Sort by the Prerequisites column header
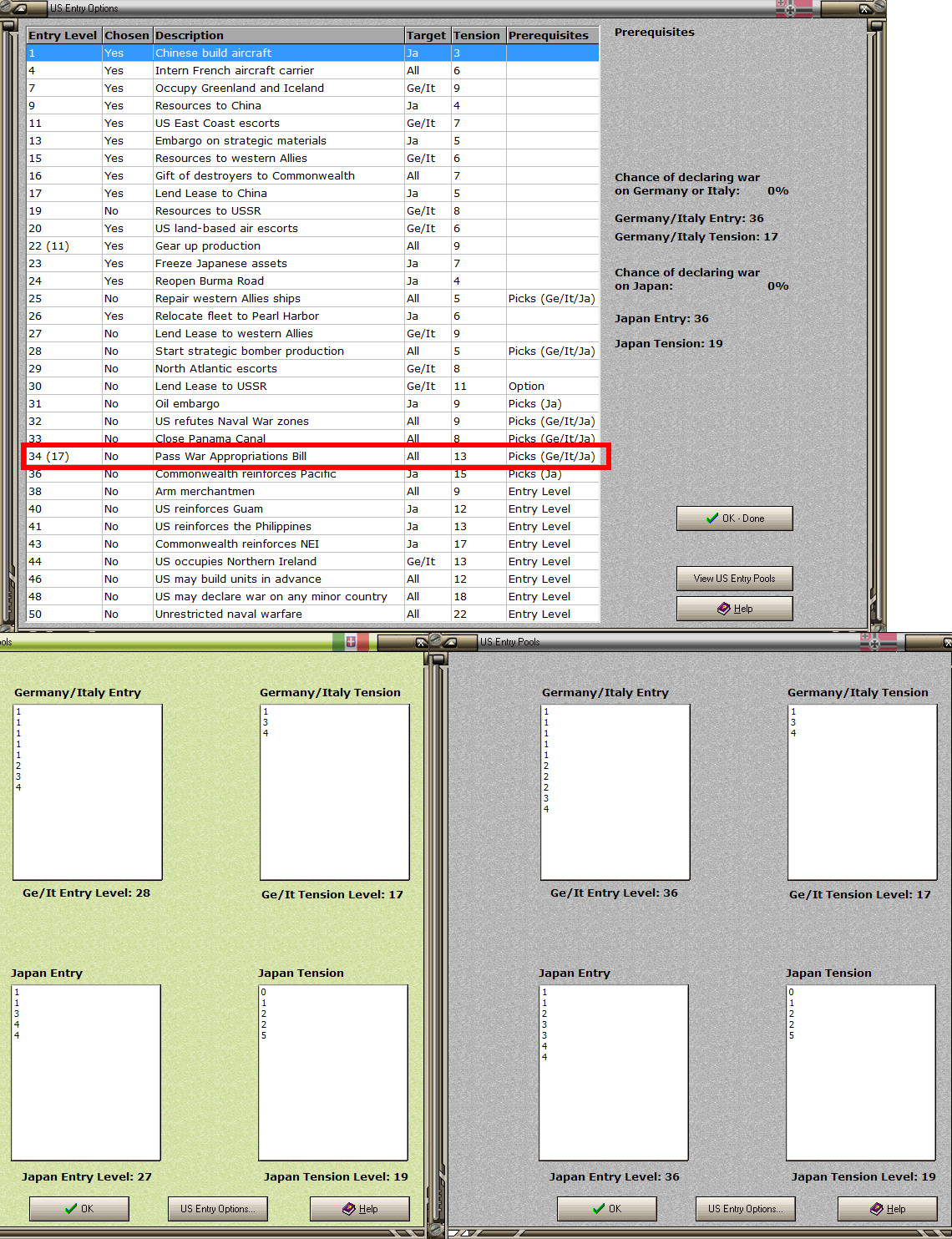 553,35
